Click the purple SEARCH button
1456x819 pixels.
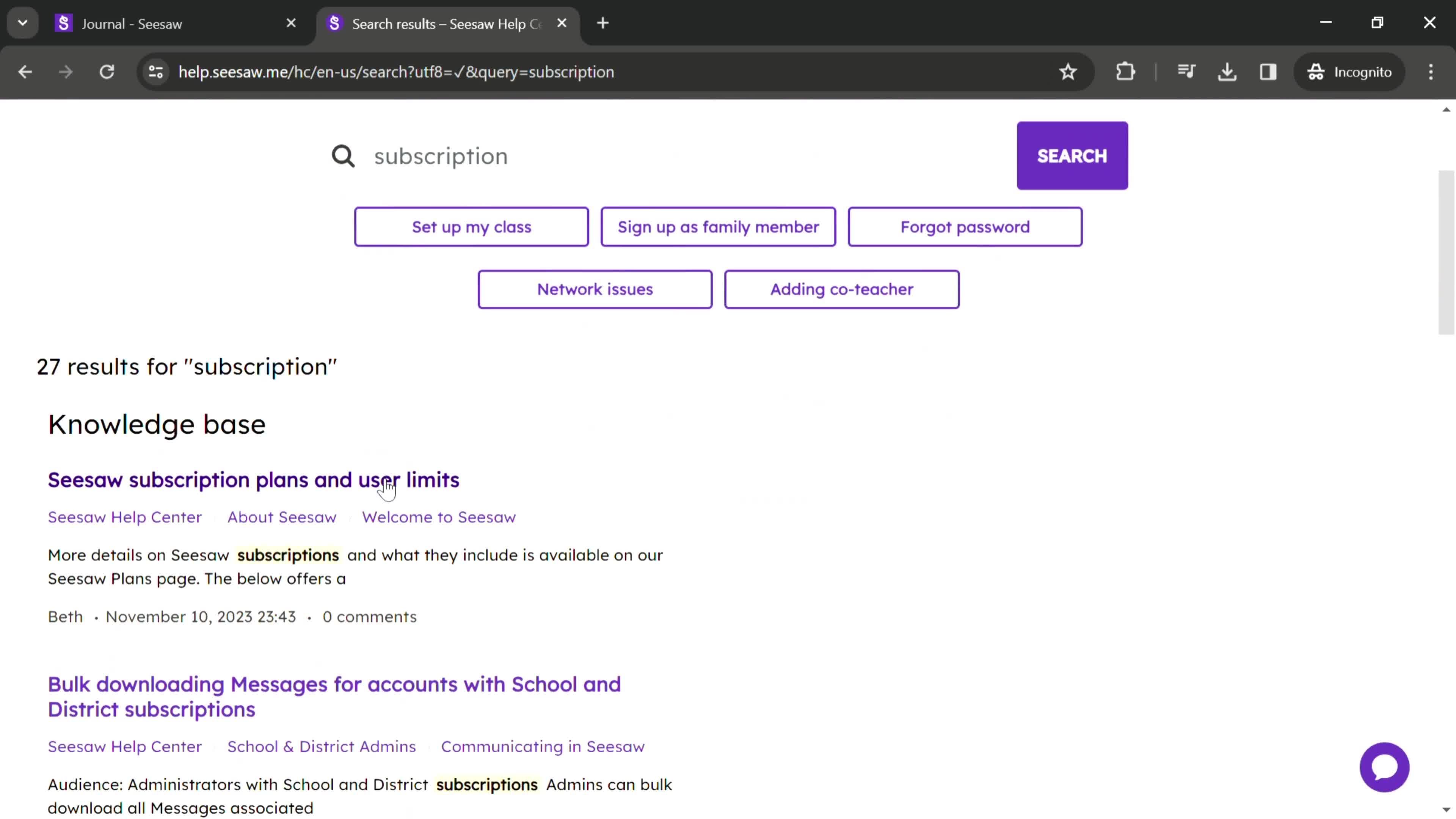(1072, 155)
